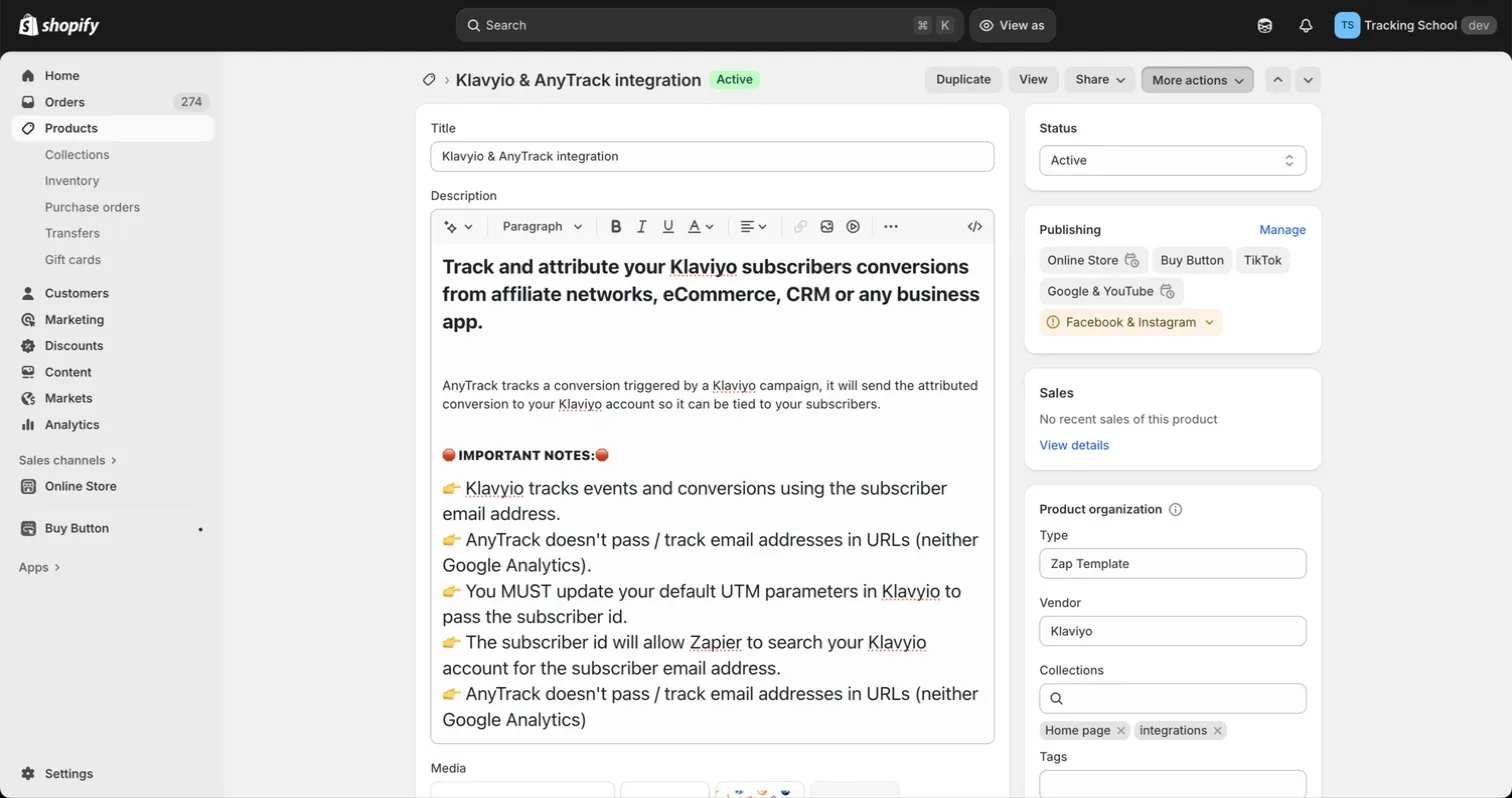Image resolution: width=1512 pixels, height=798 pixels.
Task: Expand Sales channels section
Action: coord(68,460)
